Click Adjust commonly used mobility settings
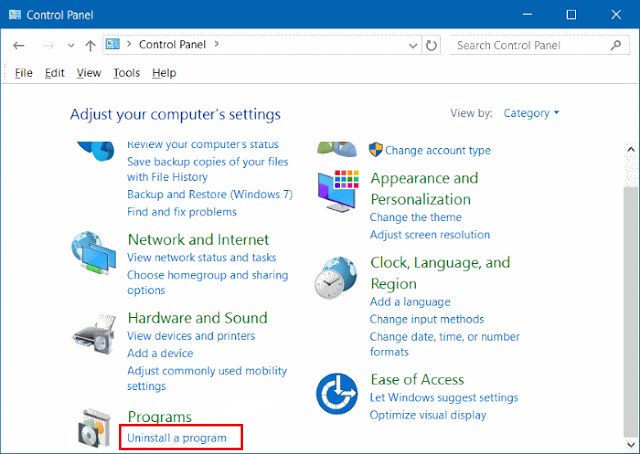640x454 pixels. 207,378
